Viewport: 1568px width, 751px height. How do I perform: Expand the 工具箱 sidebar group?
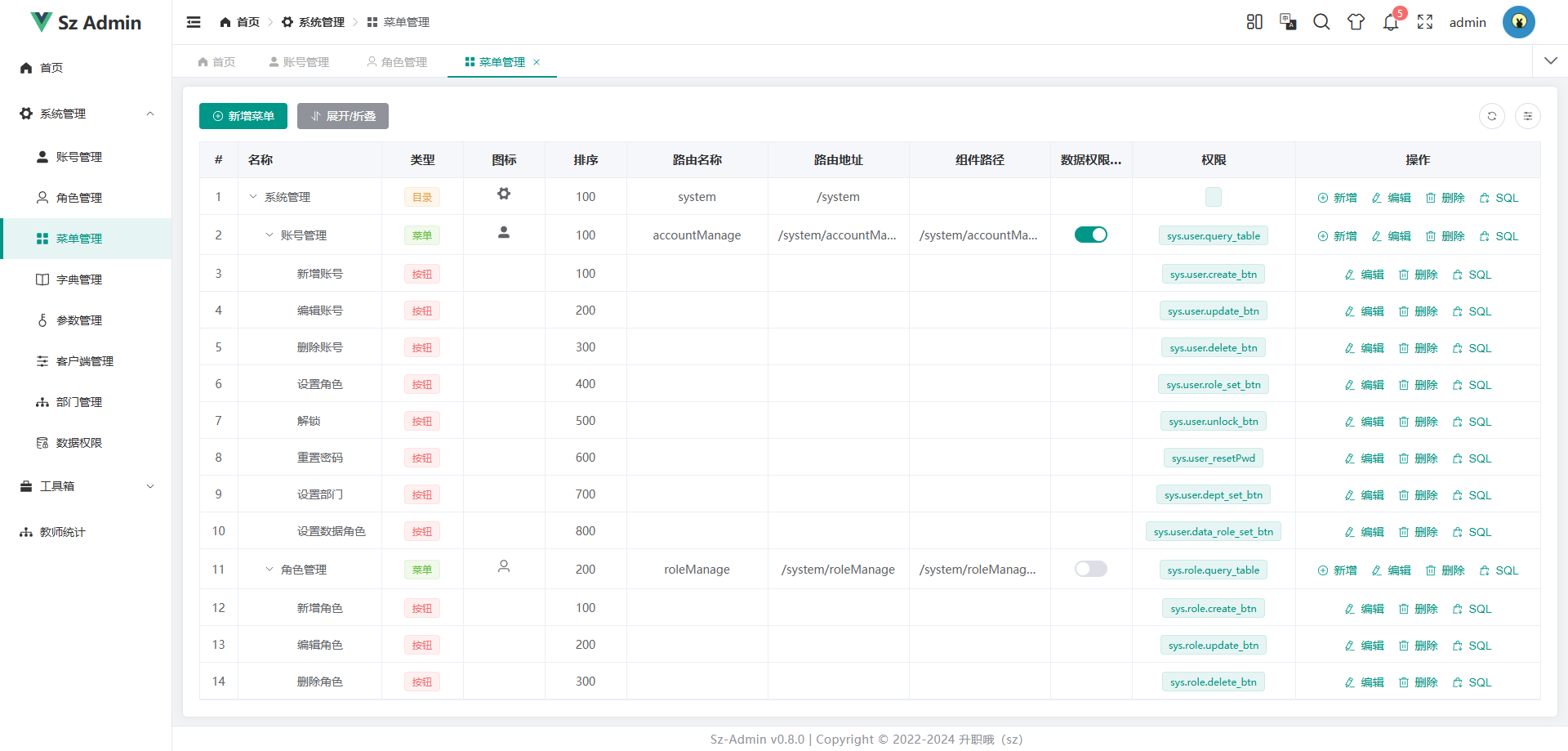click(86, 486)
